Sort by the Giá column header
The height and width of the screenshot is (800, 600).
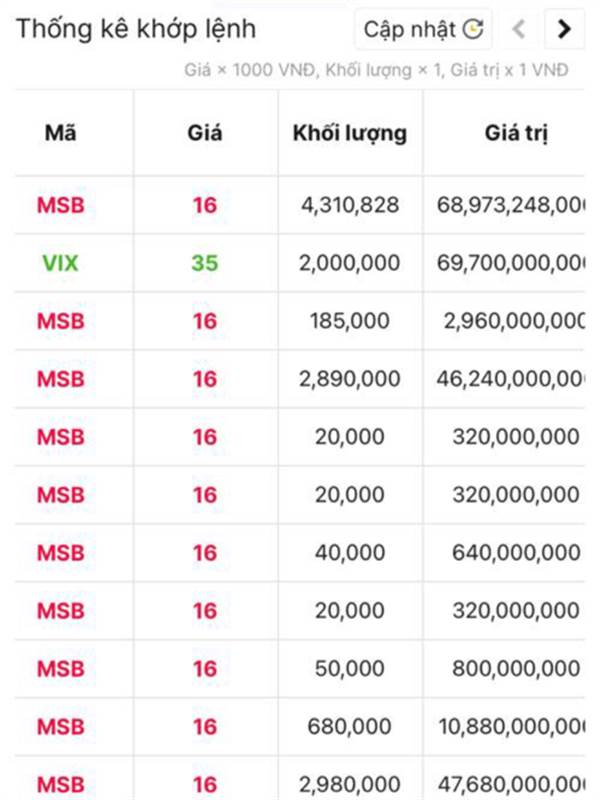[205, 133]
